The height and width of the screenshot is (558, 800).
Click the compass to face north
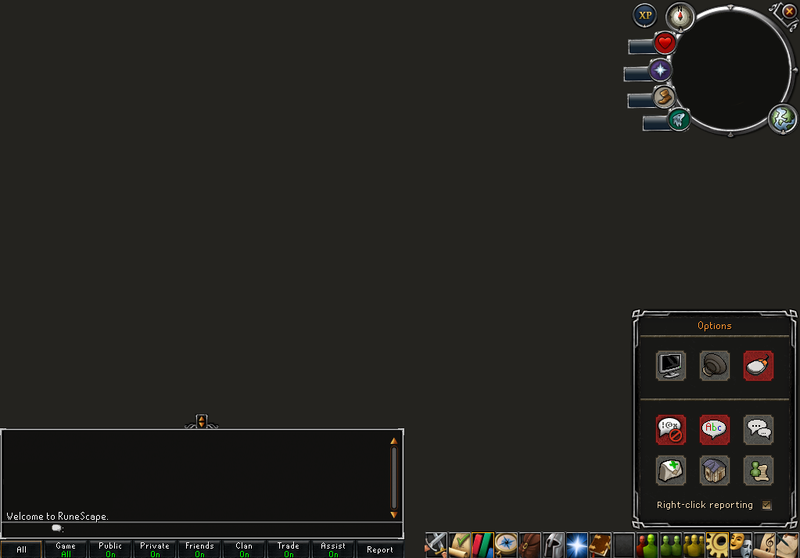680,16
